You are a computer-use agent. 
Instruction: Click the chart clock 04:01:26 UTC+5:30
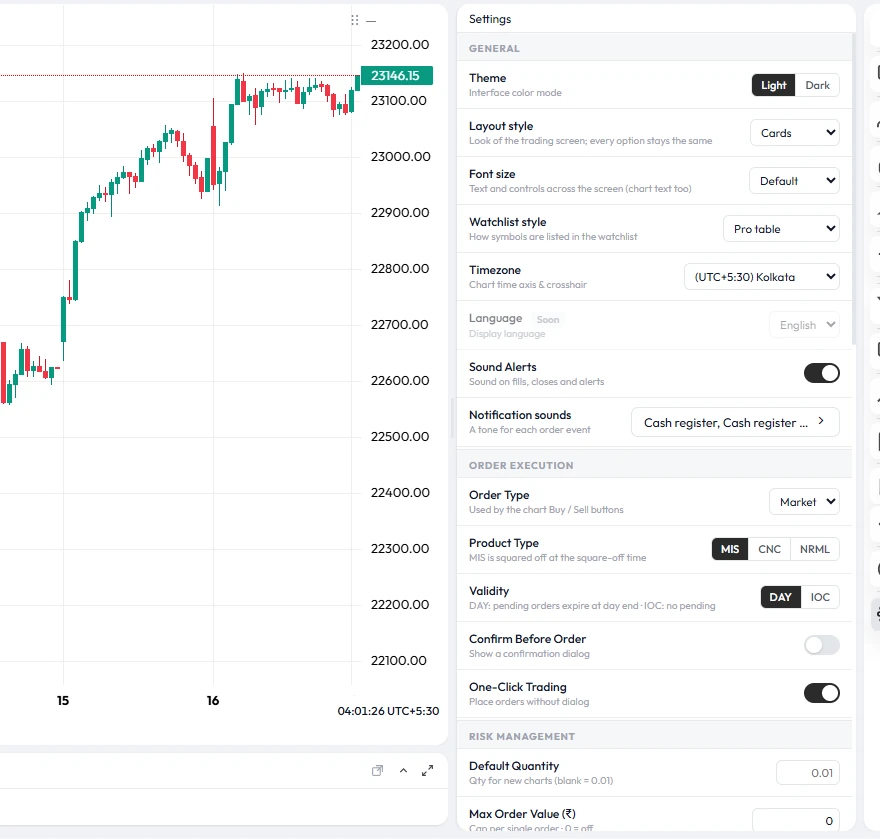pos(388,711)
